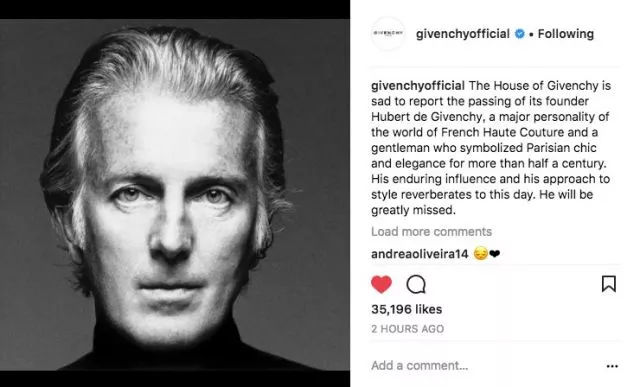Click the black and white portrait photo
The width and height of the screenshot is (640, 387).
pyautogui.click(x=175, y=195)
